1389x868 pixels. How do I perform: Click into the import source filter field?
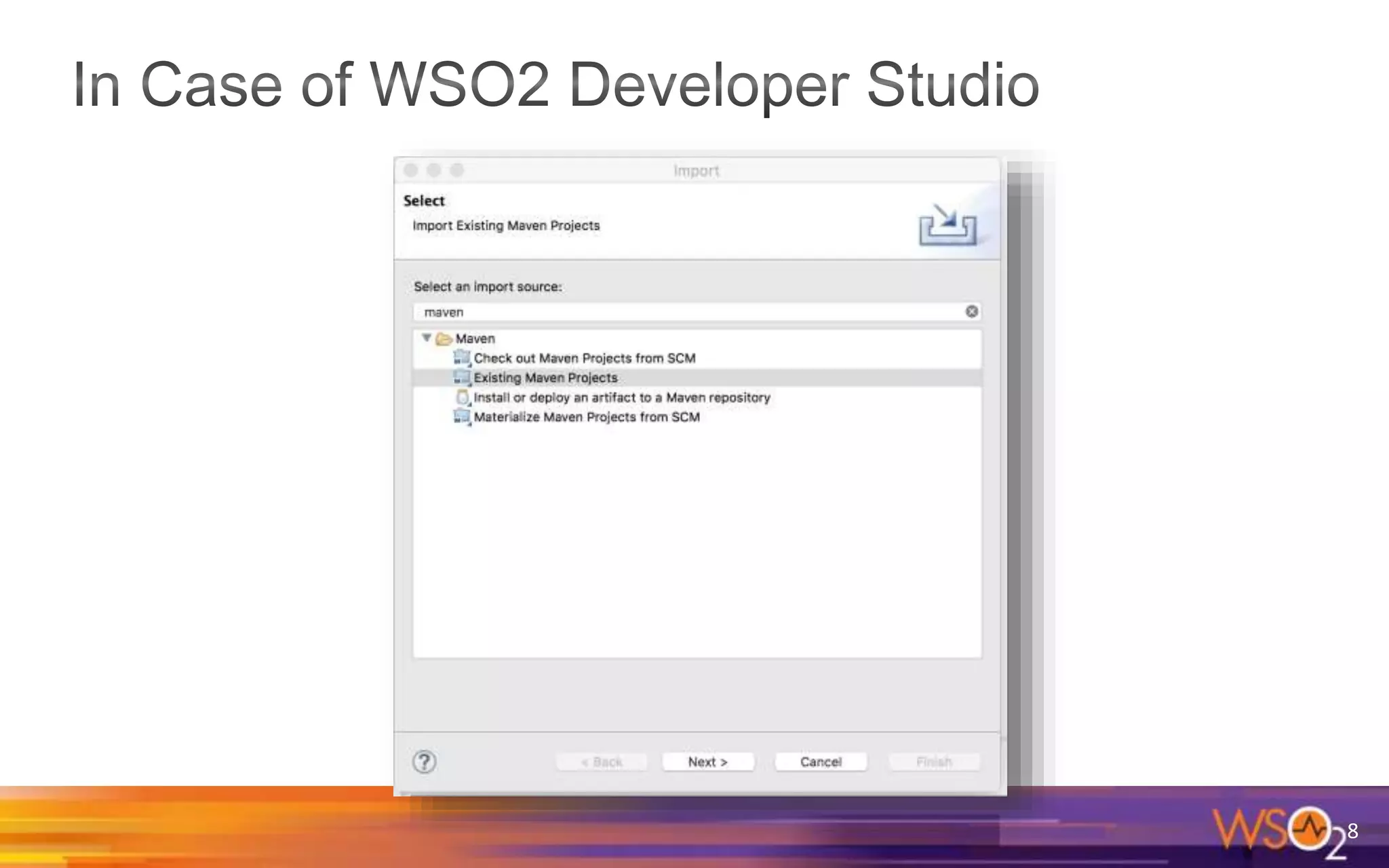click(678, 312)
